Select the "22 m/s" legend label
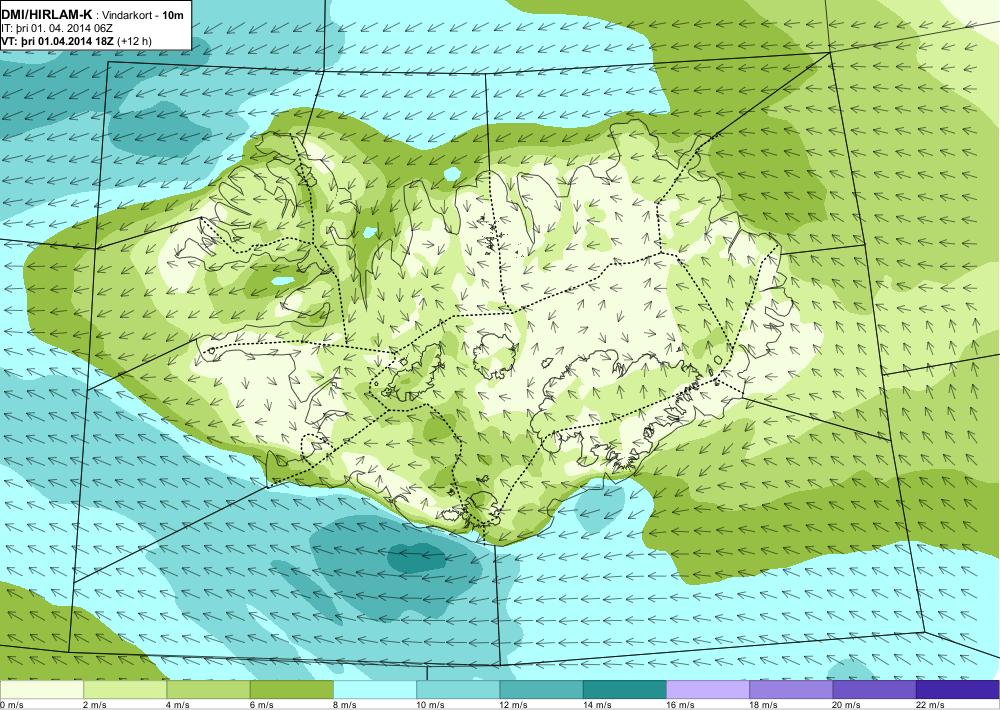This screenshot has height=710, width=1000. pos(930,705)
